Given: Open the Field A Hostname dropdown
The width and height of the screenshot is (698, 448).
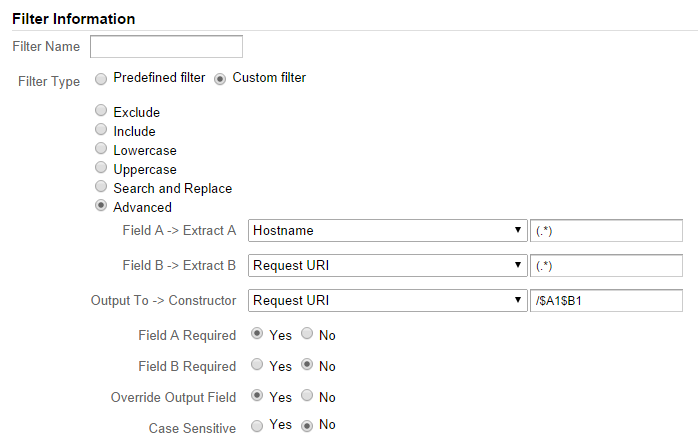Looking at the screenshot, I should 387,231.
